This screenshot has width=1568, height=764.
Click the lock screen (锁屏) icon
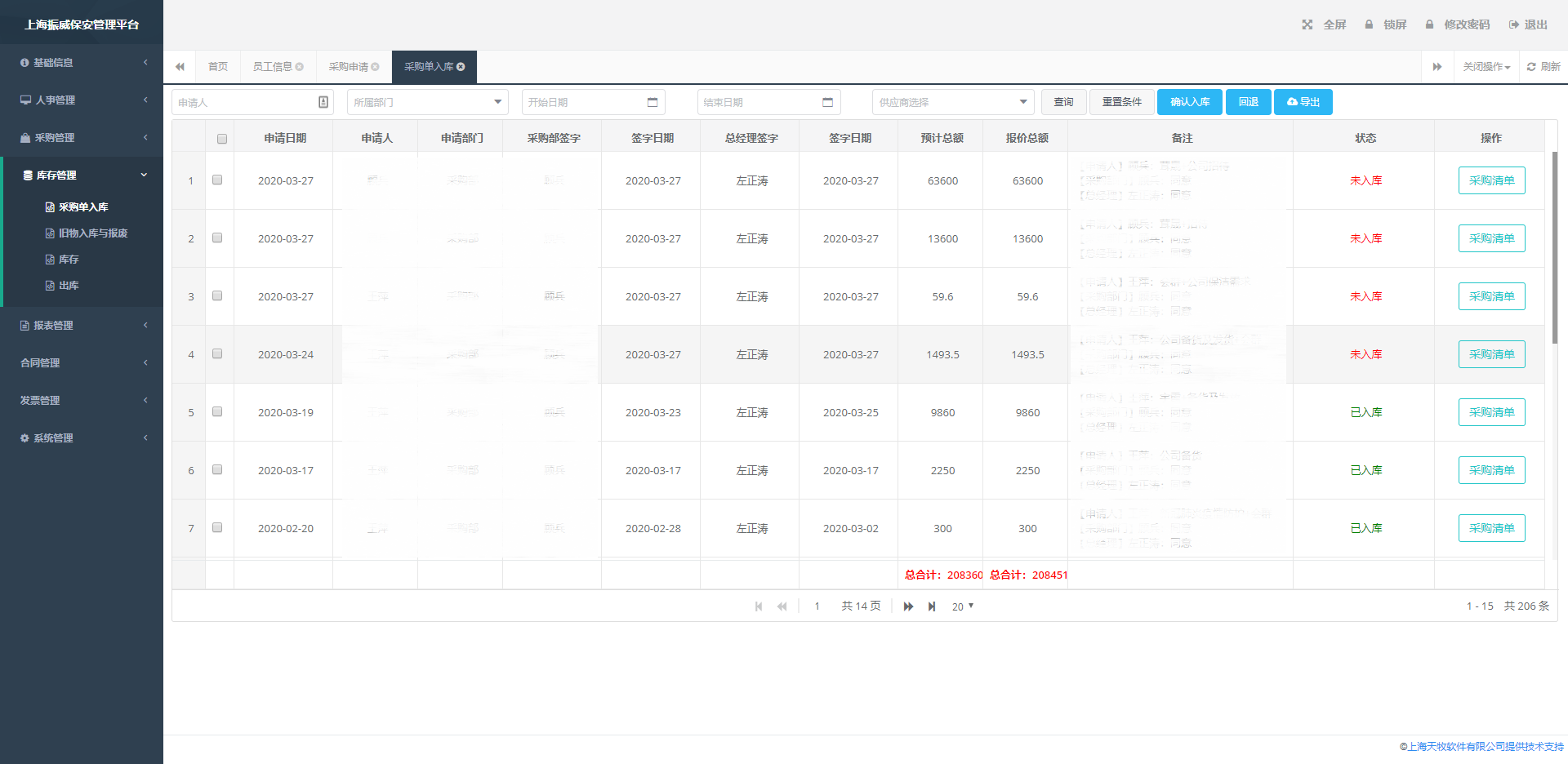pyautogui.click(x=1369, y=24)
